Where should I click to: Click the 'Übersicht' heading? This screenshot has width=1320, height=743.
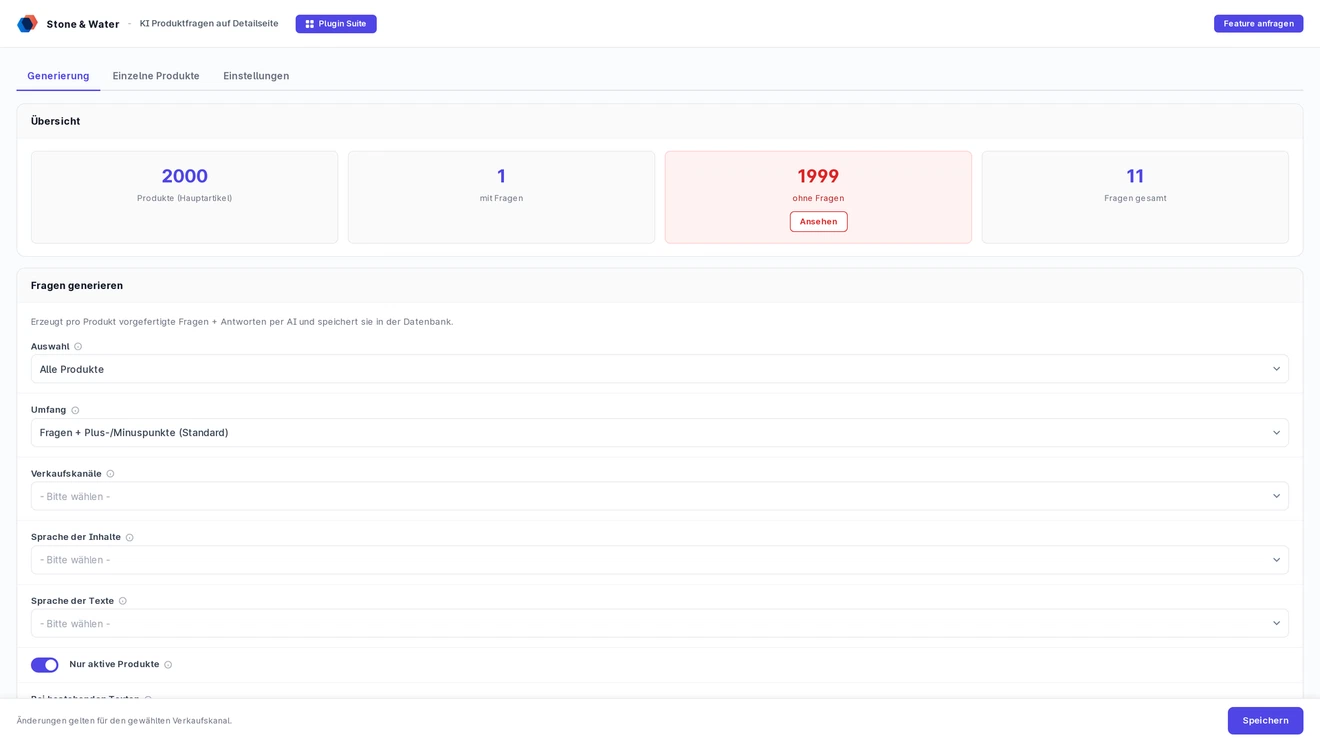click(x=55, y=121)
